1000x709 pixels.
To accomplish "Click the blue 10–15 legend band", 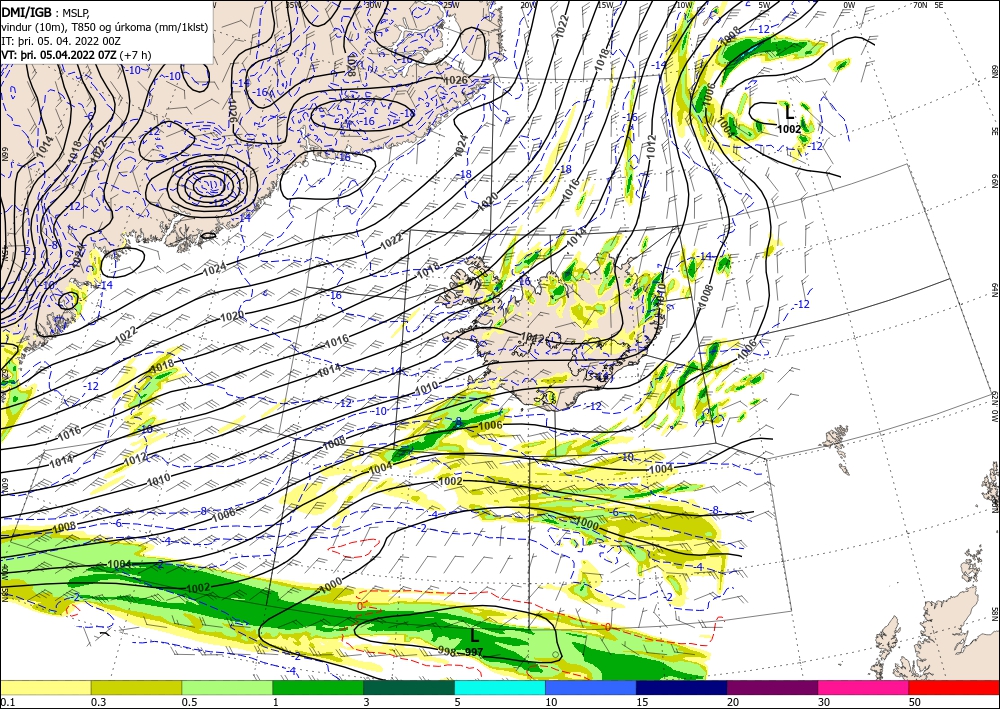I will tap(591, 687).
